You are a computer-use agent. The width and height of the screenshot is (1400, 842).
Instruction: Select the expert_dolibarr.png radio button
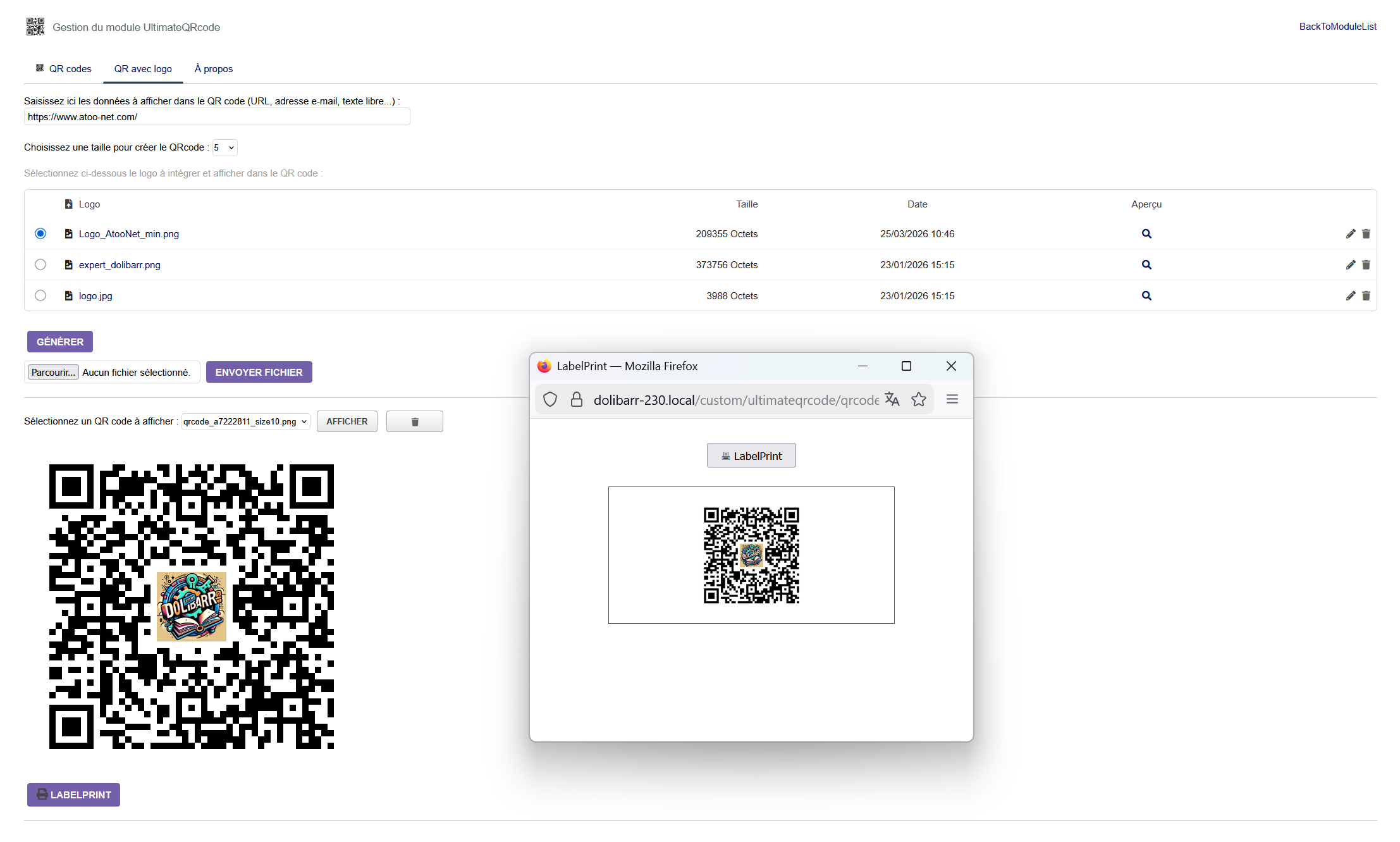click(40, 265)
